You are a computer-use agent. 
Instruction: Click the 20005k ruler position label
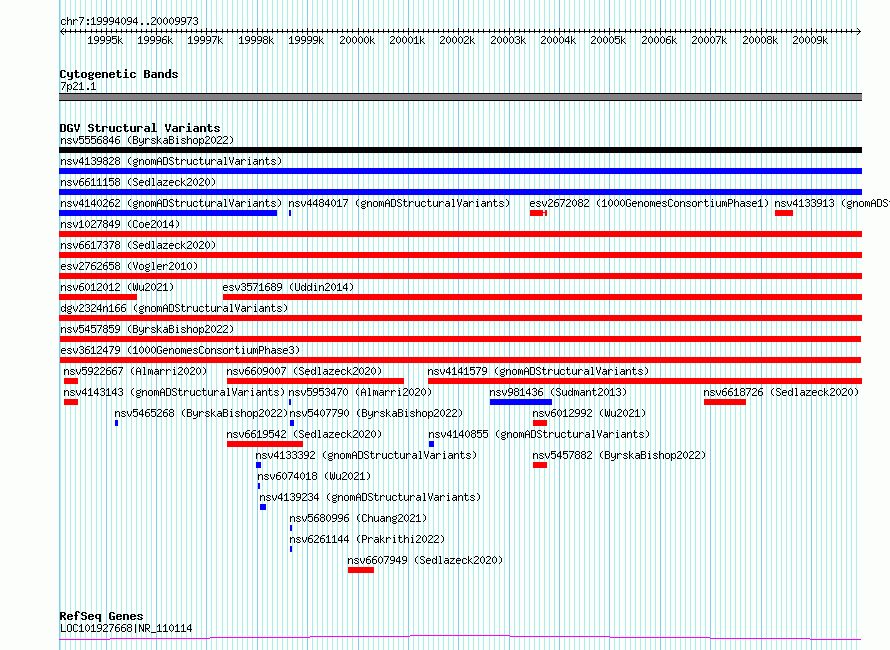(608, 41)
